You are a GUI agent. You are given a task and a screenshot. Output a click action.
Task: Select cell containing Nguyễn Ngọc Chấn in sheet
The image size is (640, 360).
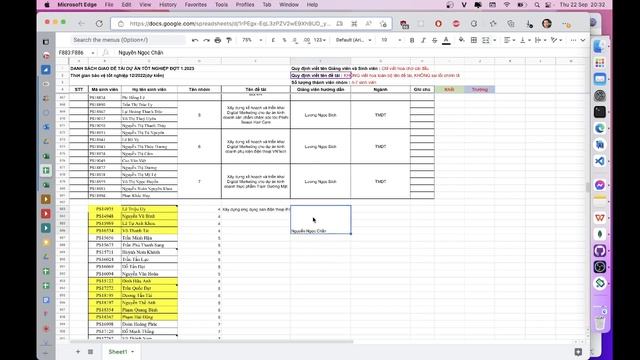[320, 220]
